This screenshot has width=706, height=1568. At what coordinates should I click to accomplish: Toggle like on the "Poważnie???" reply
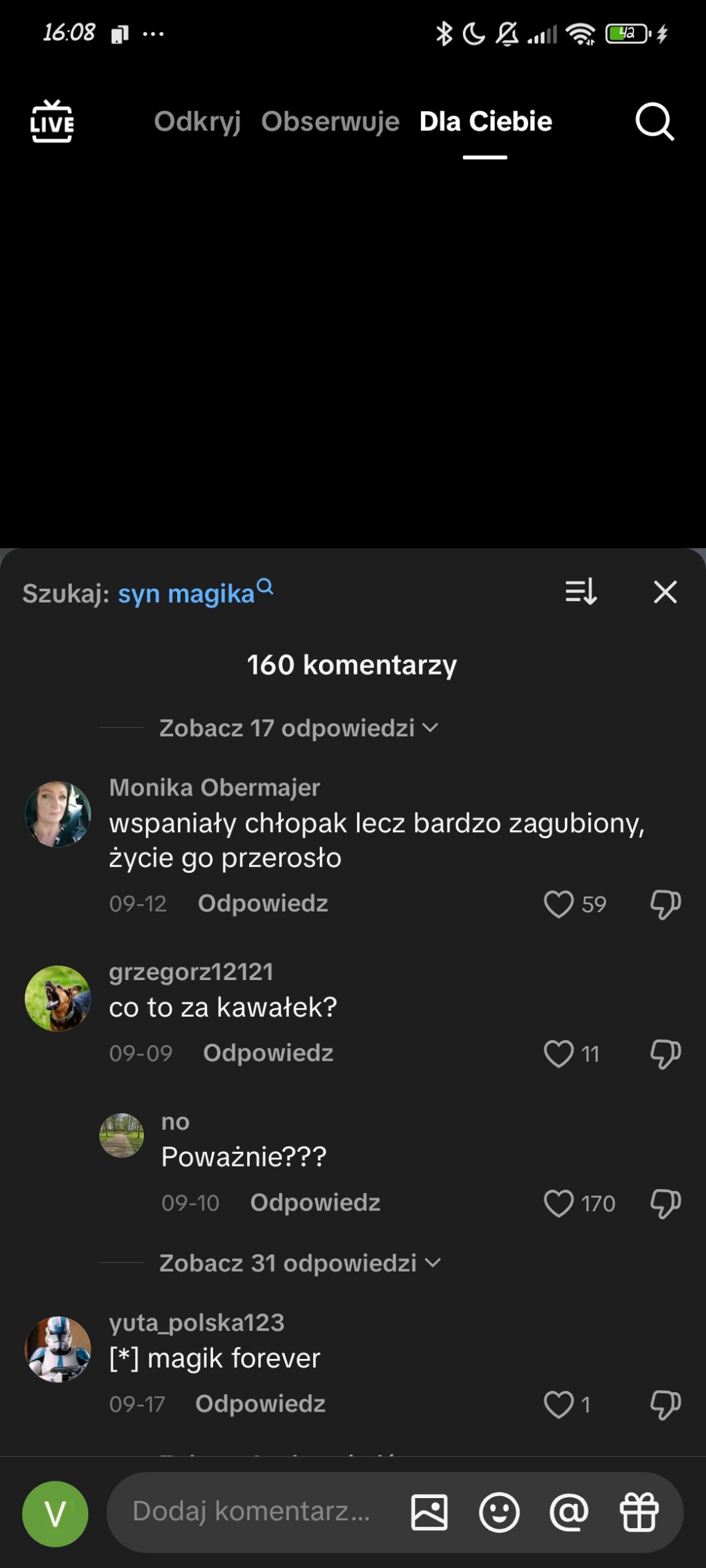tap(559, 1203)
